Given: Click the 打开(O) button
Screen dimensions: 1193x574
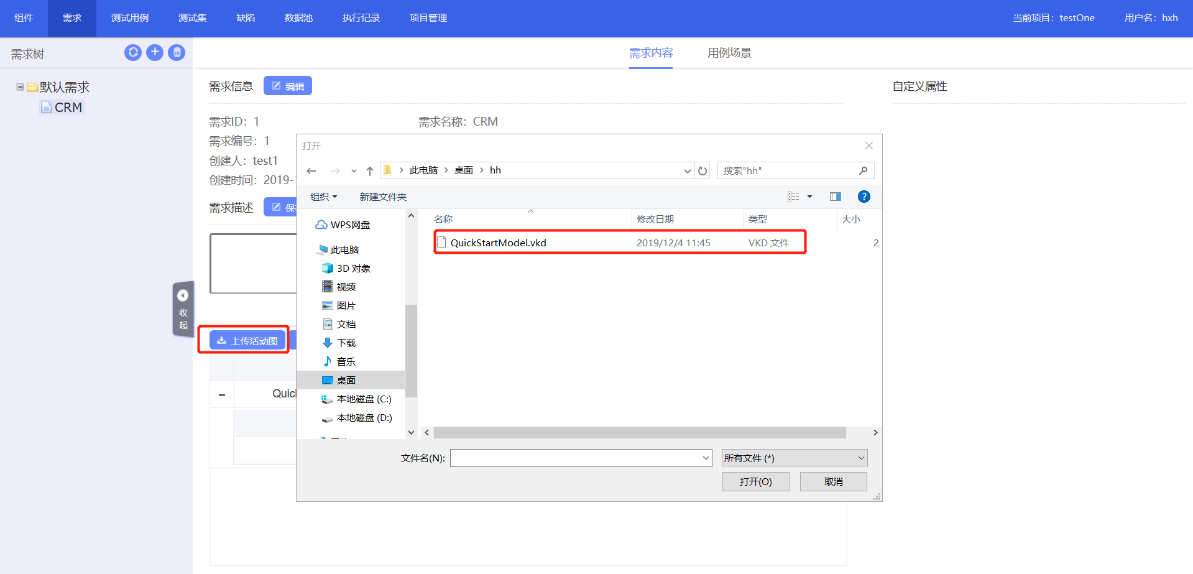Looking at the screenshot, I should click(755, 482).
